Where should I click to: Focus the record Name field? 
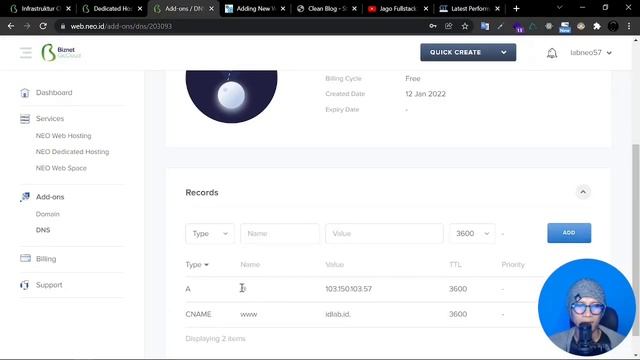[280, 233]
